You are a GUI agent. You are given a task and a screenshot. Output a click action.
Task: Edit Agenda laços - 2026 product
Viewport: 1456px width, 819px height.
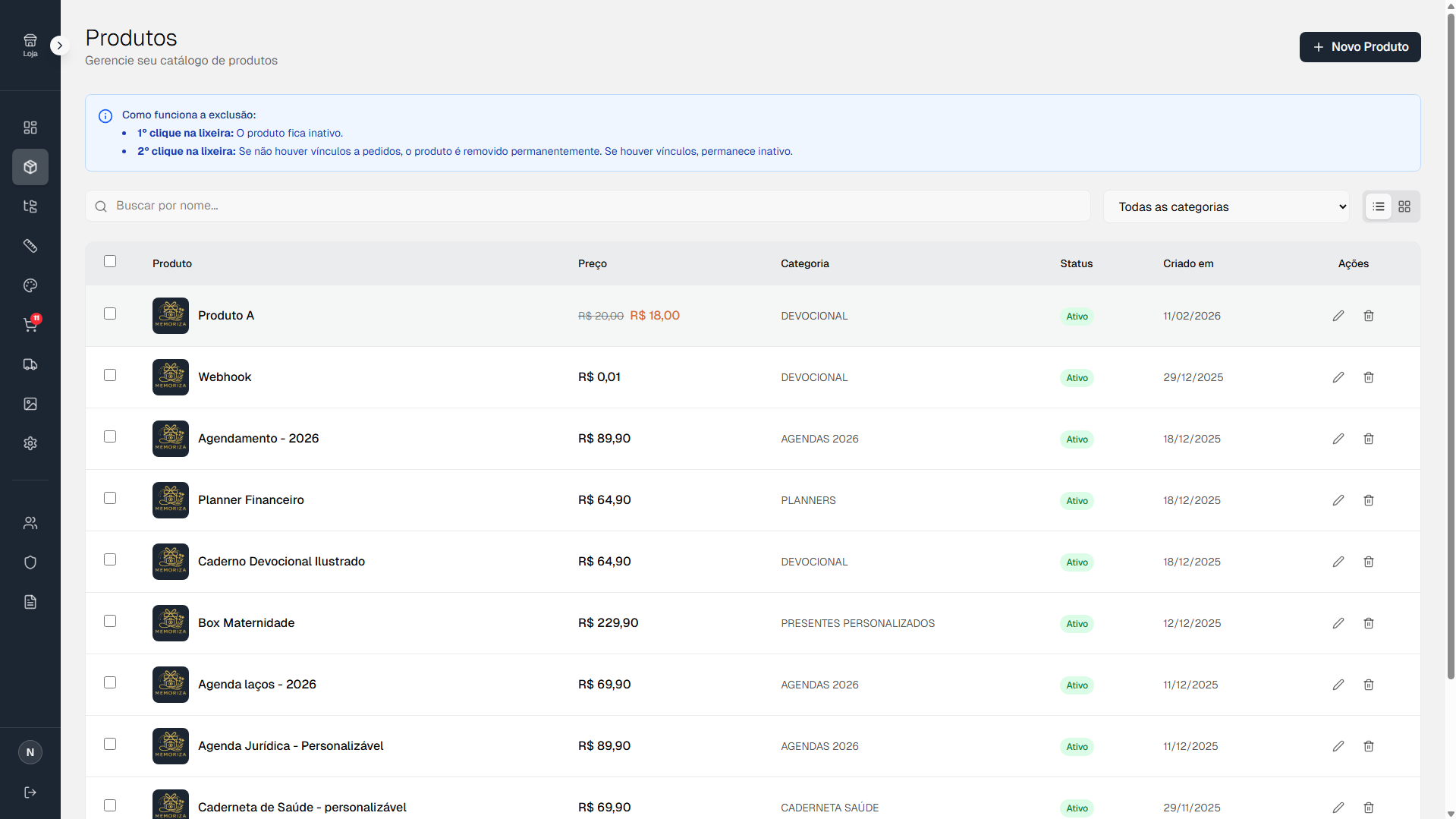tap(1338, 685)
